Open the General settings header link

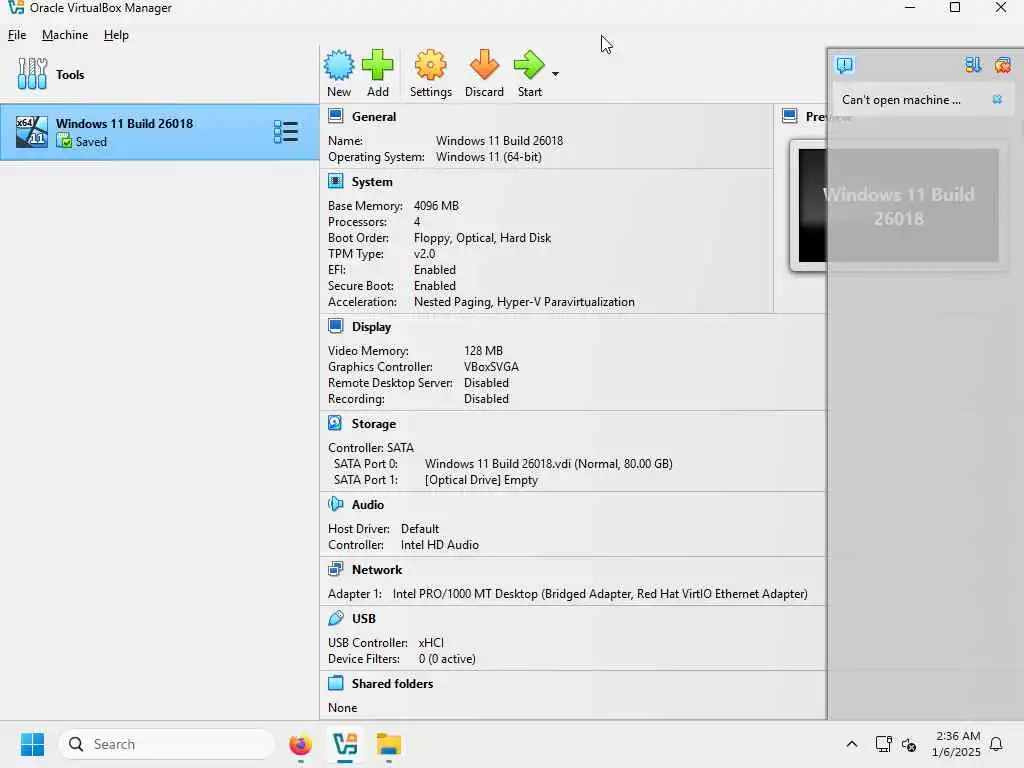[374, 117]
